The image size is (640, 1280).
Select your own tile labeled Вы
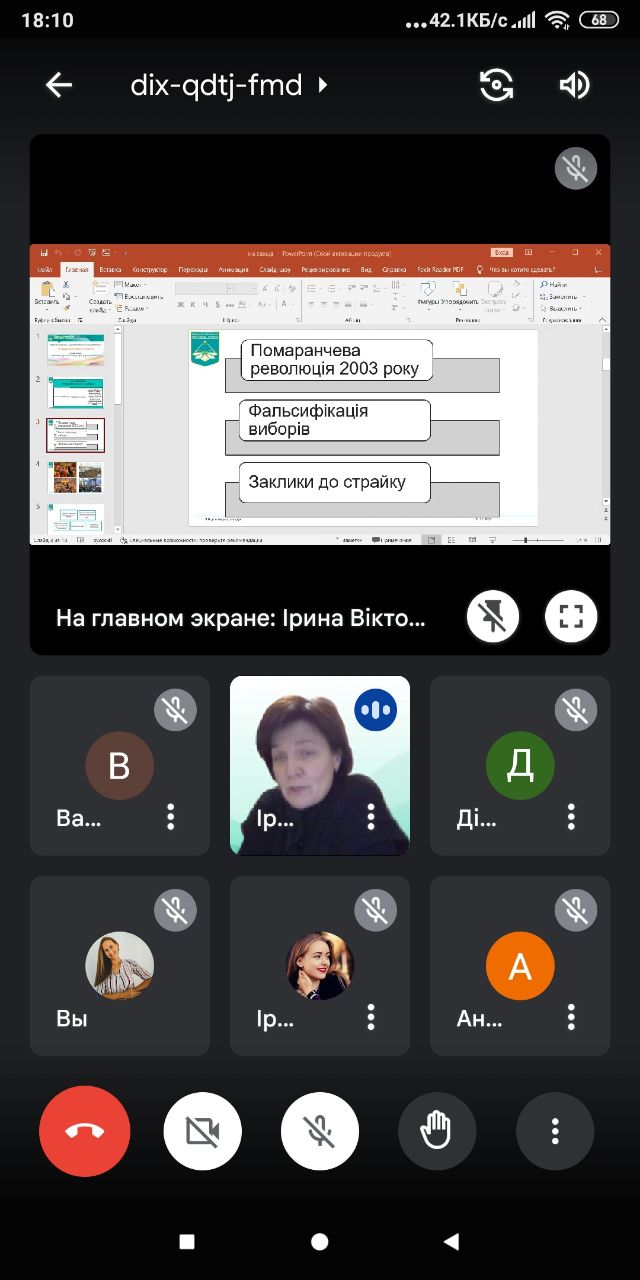click(120, 966)
